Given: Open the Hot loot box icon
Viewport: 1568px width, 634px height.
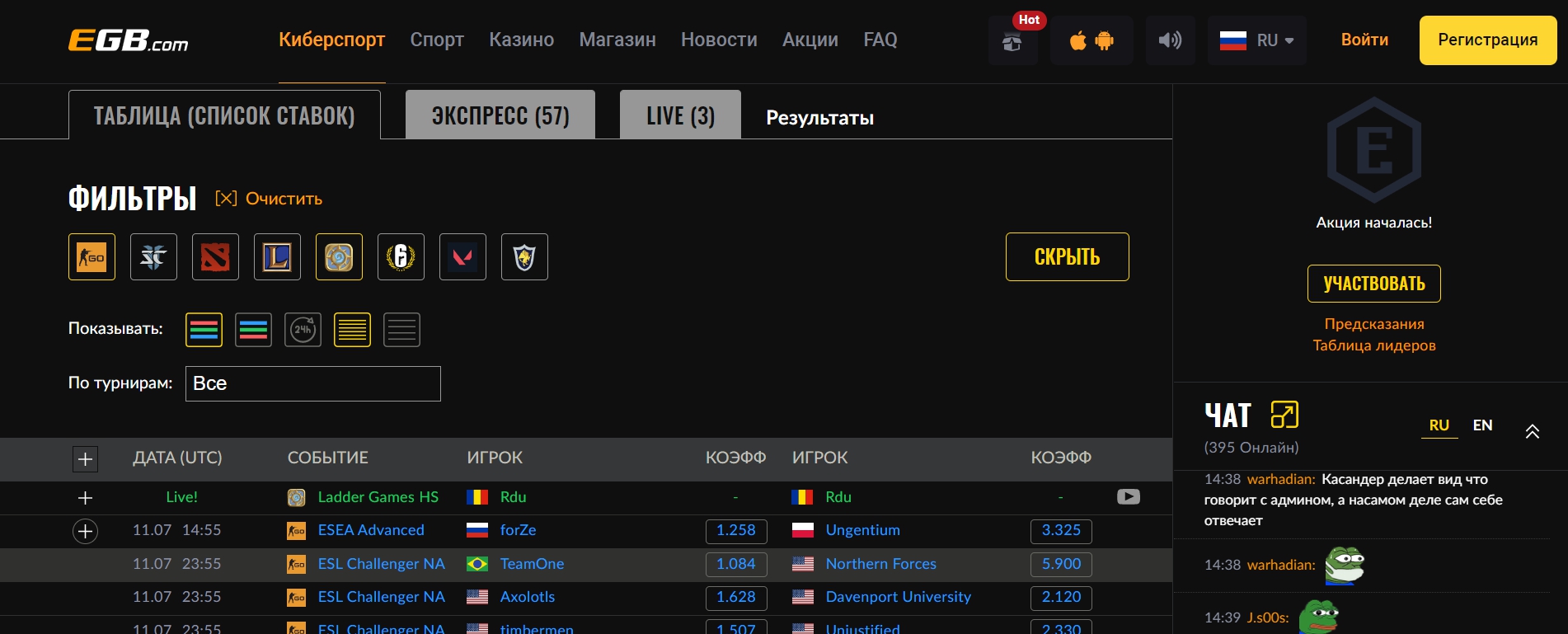Looking at the screenshot, I should [x=1012, y=40].
